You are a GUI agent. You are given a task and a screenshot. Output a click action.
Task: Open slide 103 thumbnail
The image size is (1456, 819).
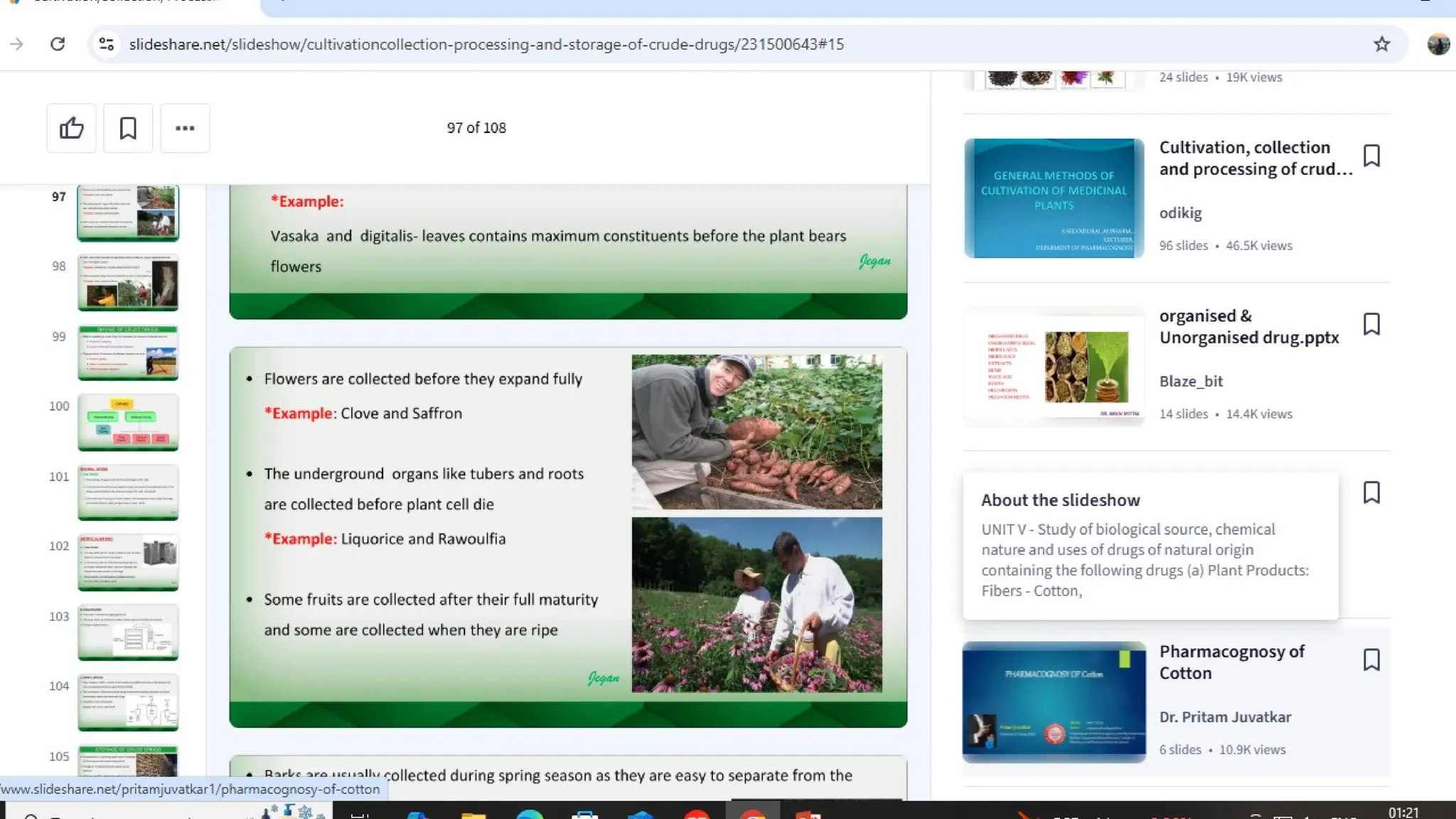[x=128, y=632]
